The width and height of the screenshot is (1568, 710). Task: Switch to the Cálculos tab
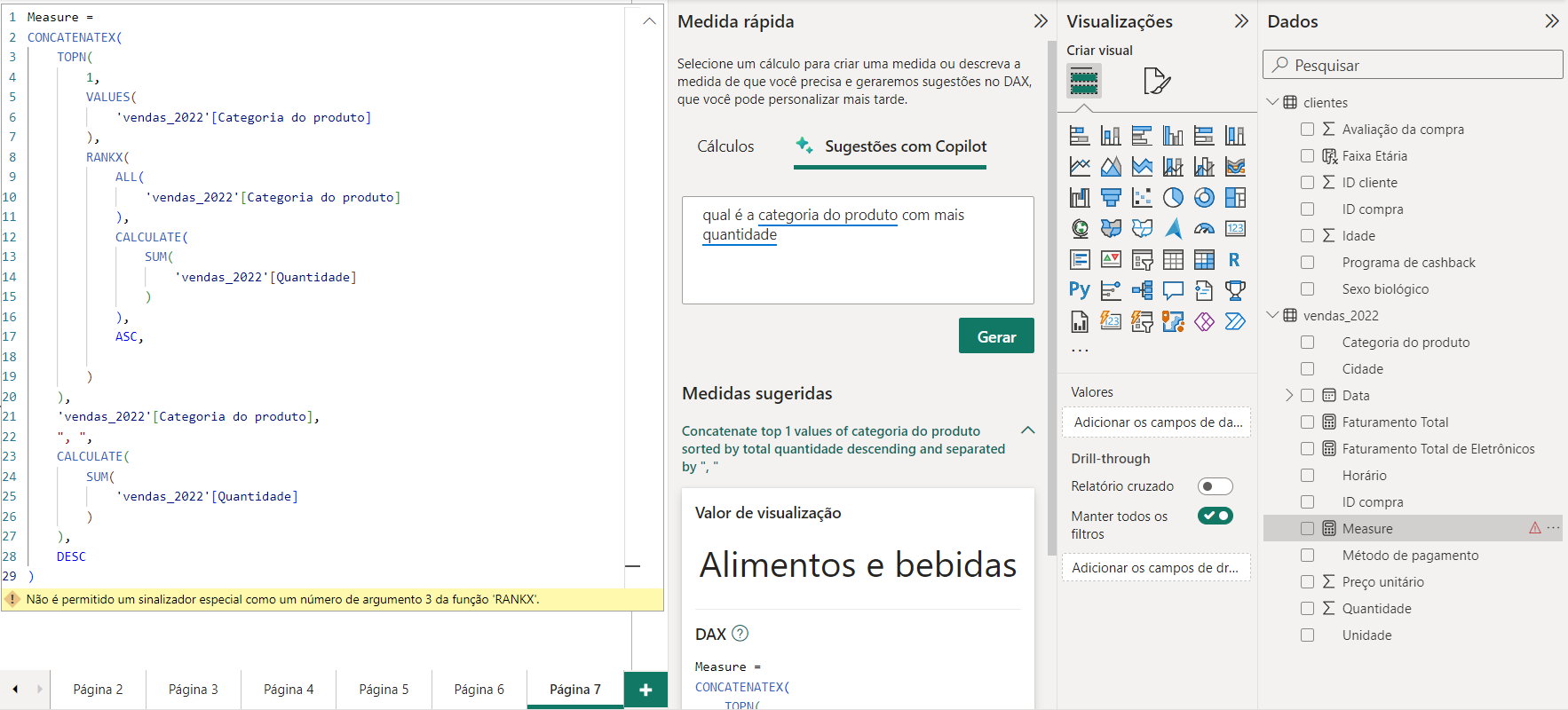[725, 146]
